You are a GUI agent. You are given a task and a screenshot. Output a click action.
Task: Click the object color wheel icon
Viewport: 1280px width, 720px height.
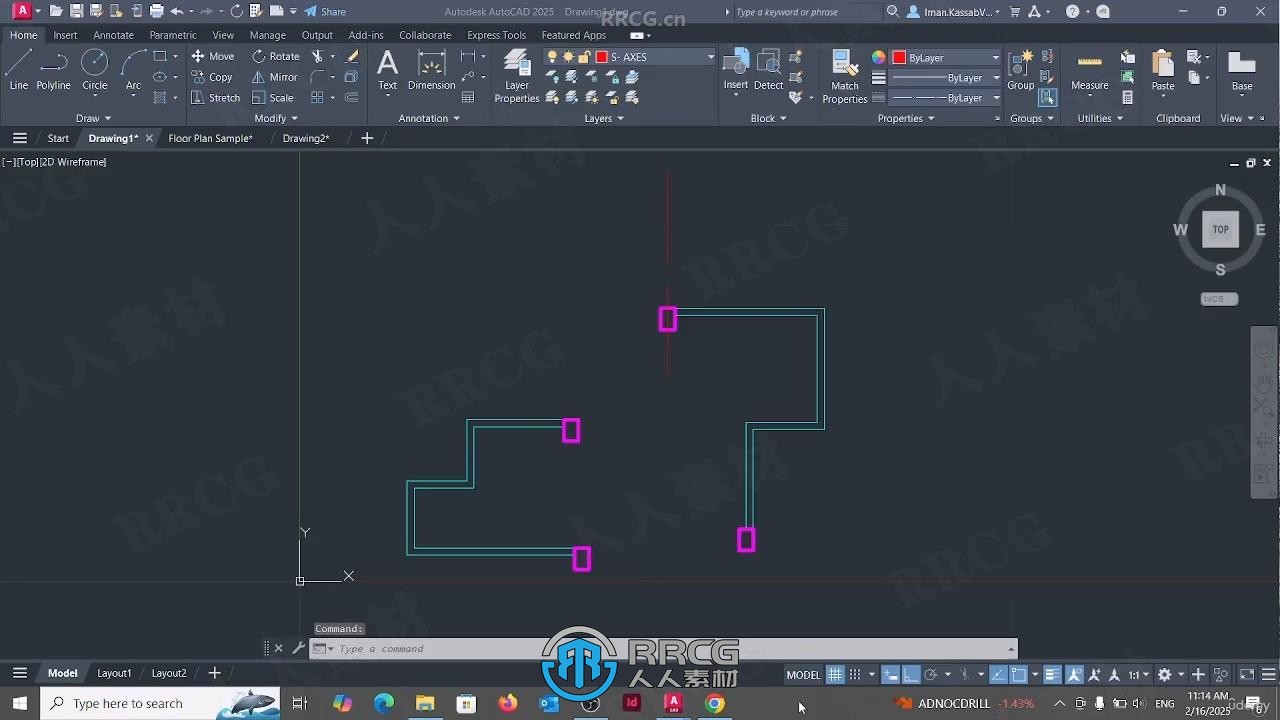point(878,57)
